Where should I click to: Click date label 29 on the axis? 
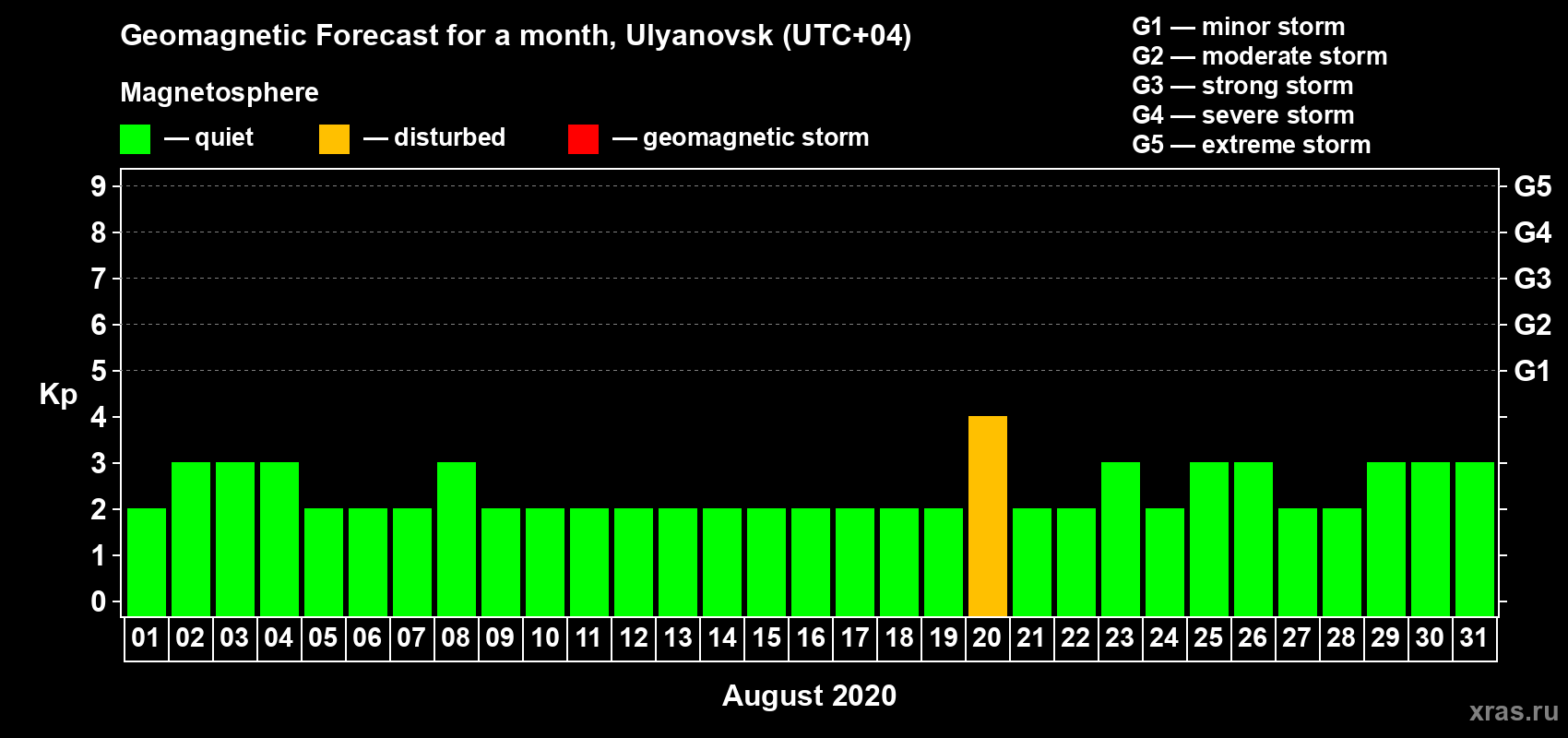[x=1385, y=637]
